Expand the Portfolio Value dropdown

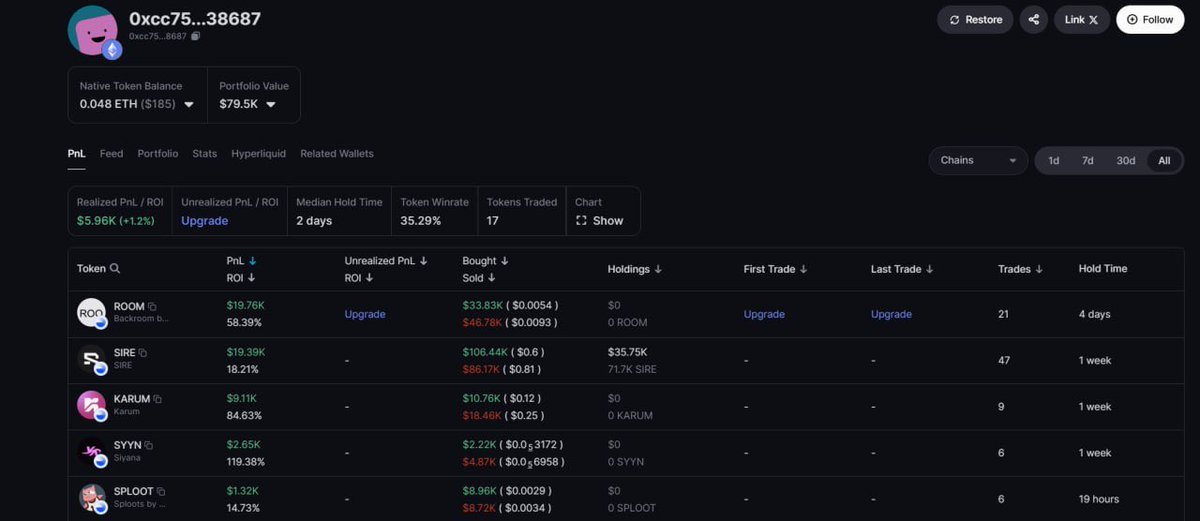point(271,104)
